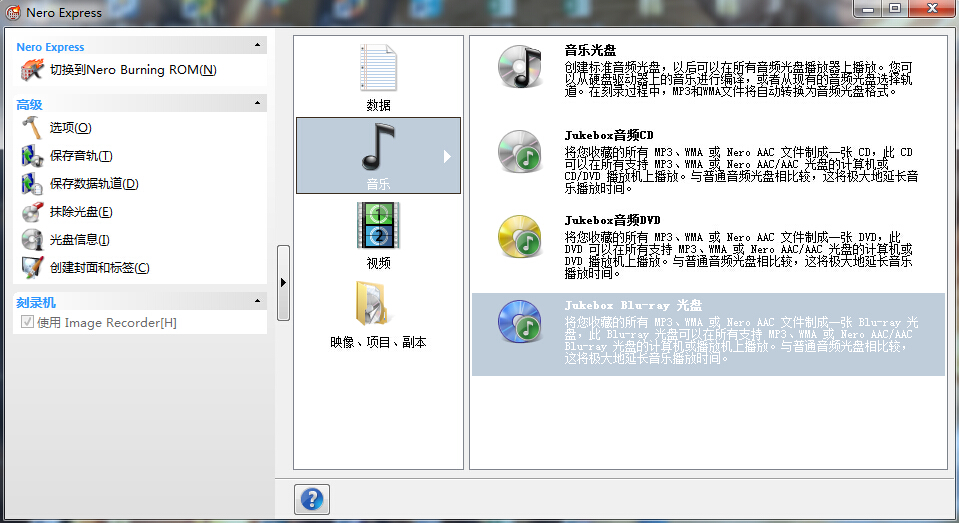
Task: Click the 抹除光盘(E) link
Action: 81,212
